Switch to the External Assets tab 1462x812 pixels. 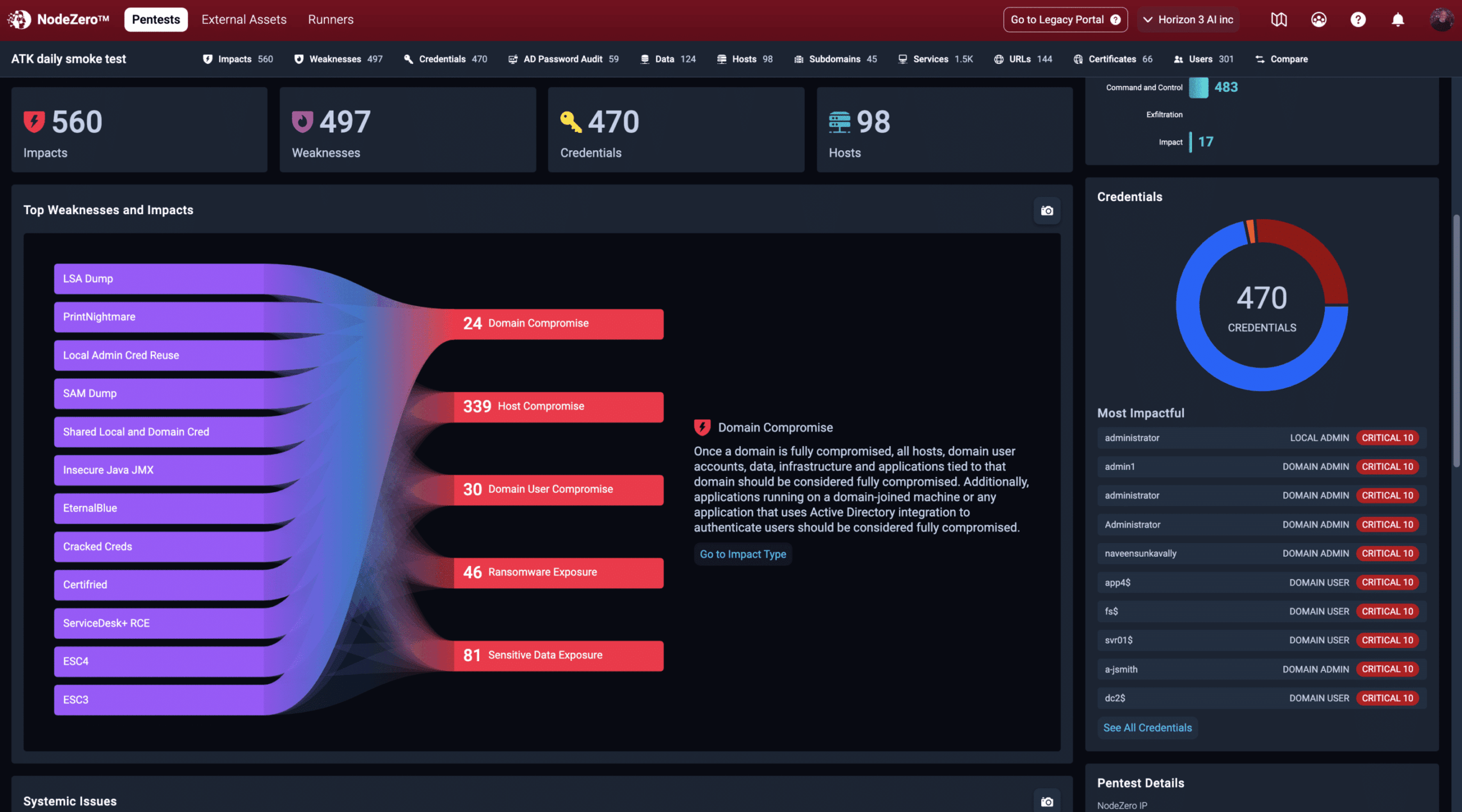coord(244,19)
